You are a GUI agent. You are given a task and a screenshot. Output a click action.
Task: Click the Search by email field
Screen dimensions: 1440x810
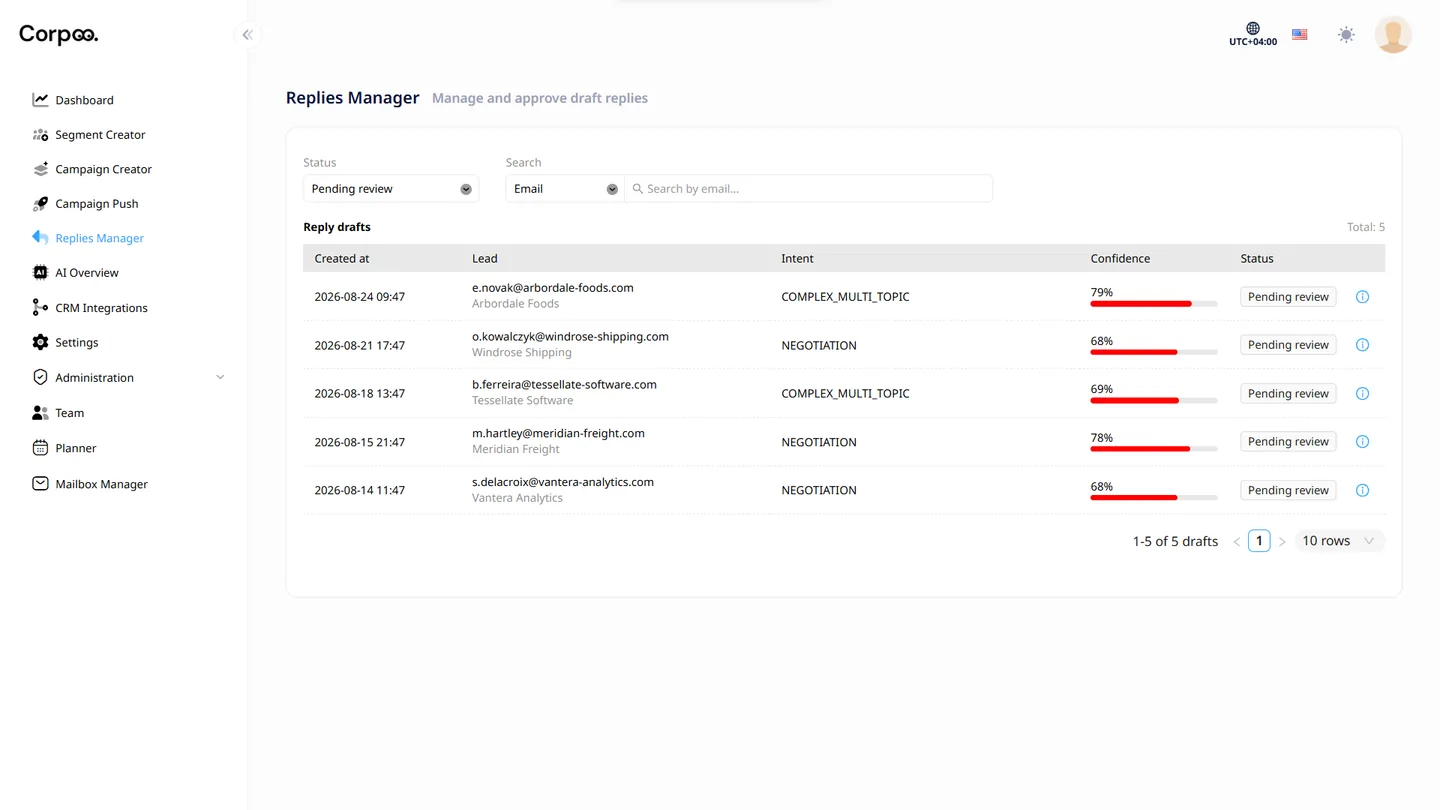coord(809,189)
